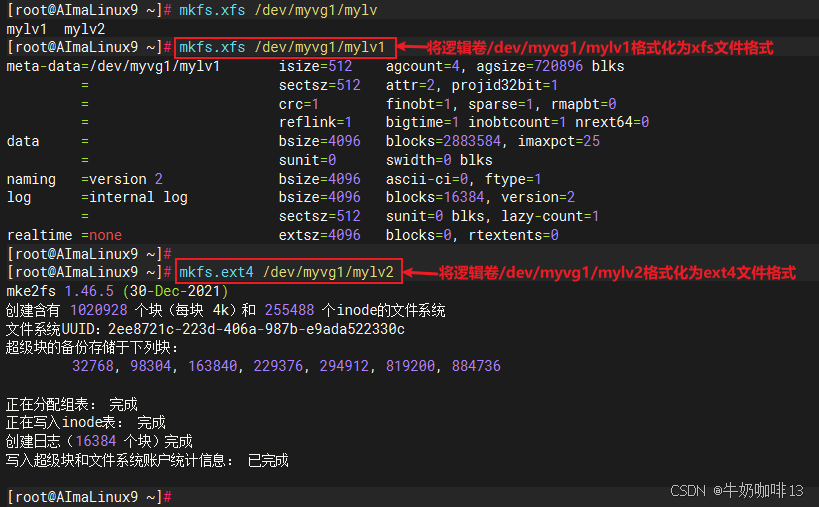Screen dimensions: 819x507
Task: Click the '255488' inode count number
Action: point(289,310)
